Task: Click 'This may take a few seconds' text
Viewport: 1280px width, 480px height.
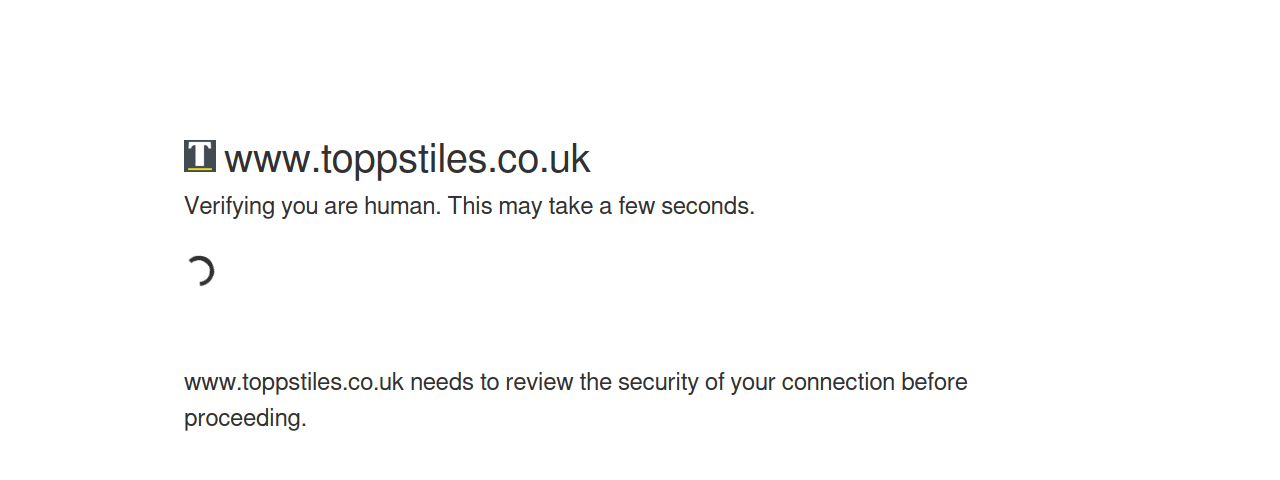Action: 601,206
